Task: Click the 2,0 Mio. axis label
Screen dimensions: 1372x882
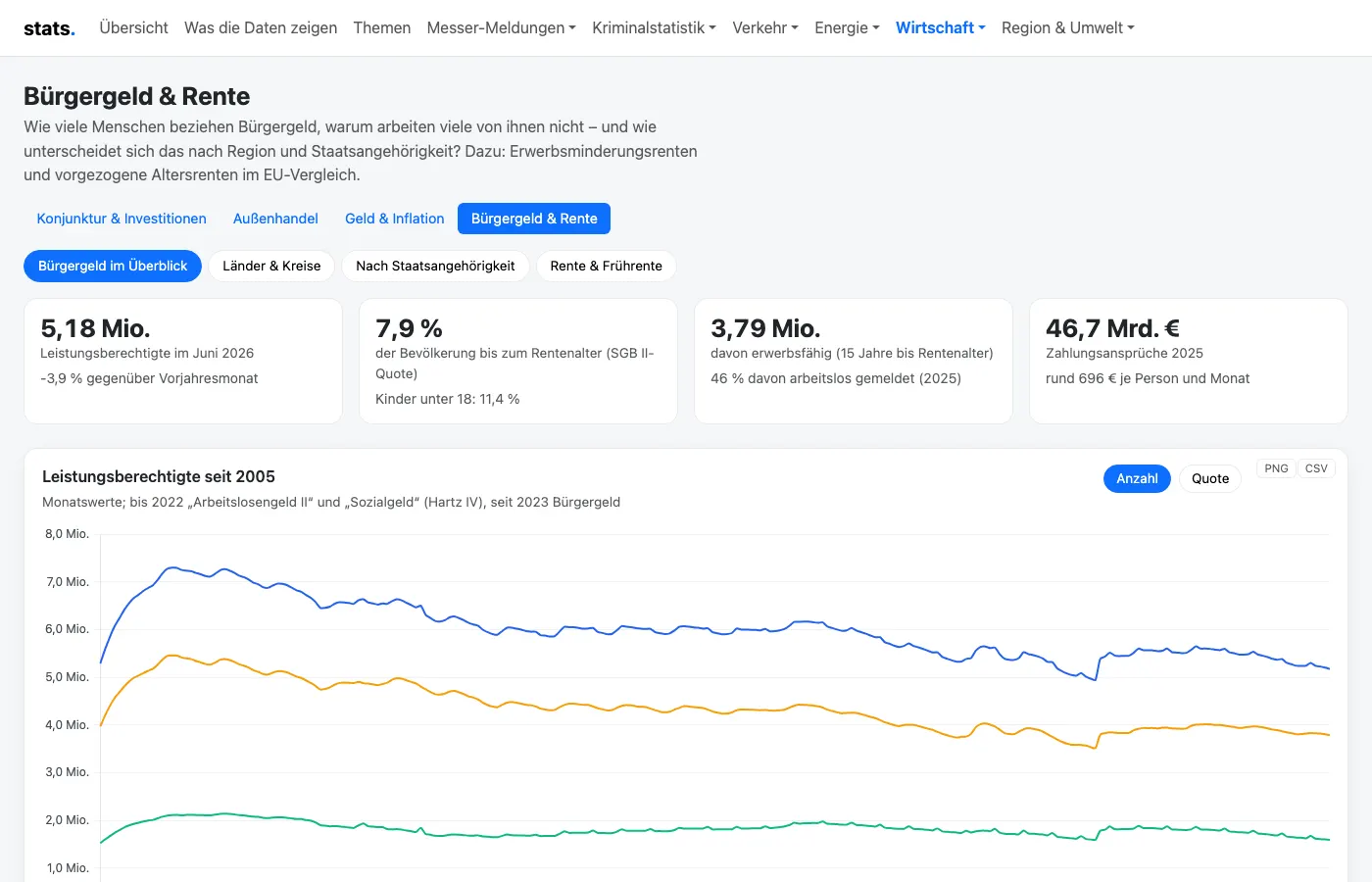Action: (x=67, y=820)
